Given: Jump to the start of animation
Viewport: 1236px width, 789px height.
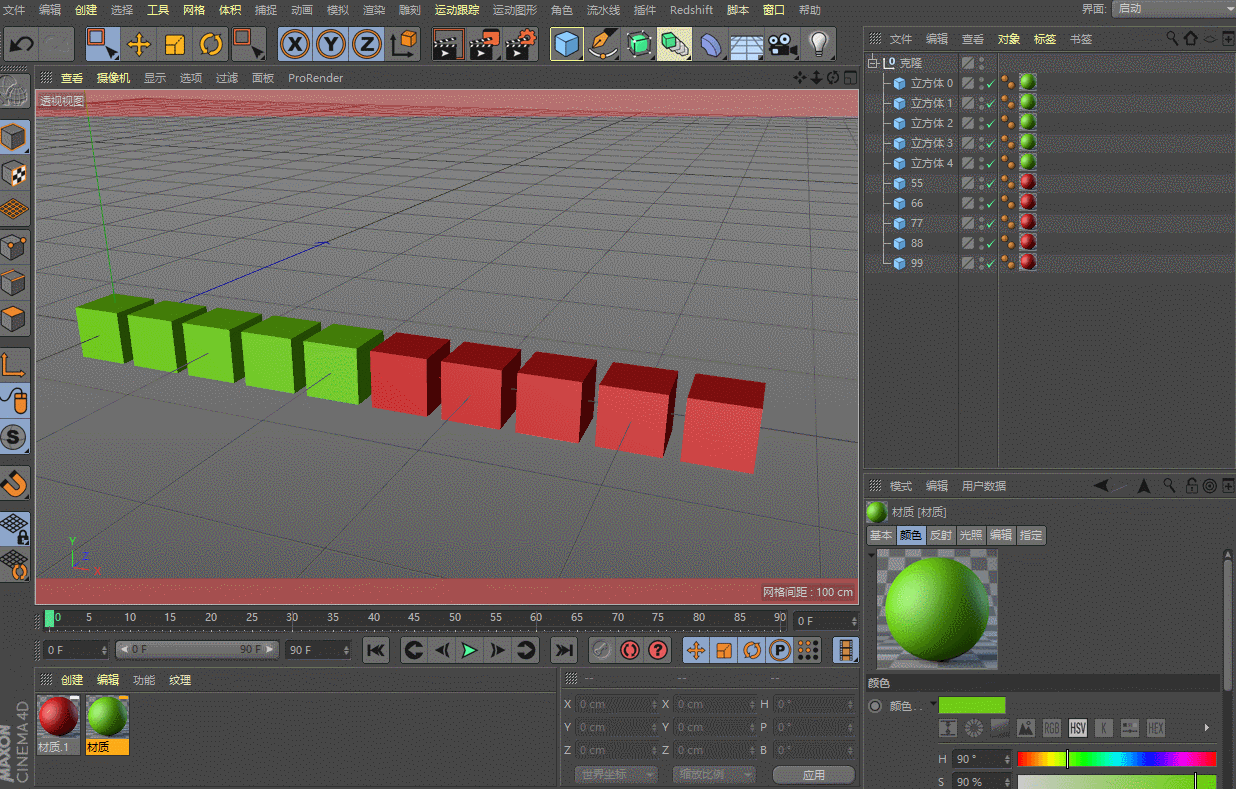Looking at the screenshot, I should (376, 650).
